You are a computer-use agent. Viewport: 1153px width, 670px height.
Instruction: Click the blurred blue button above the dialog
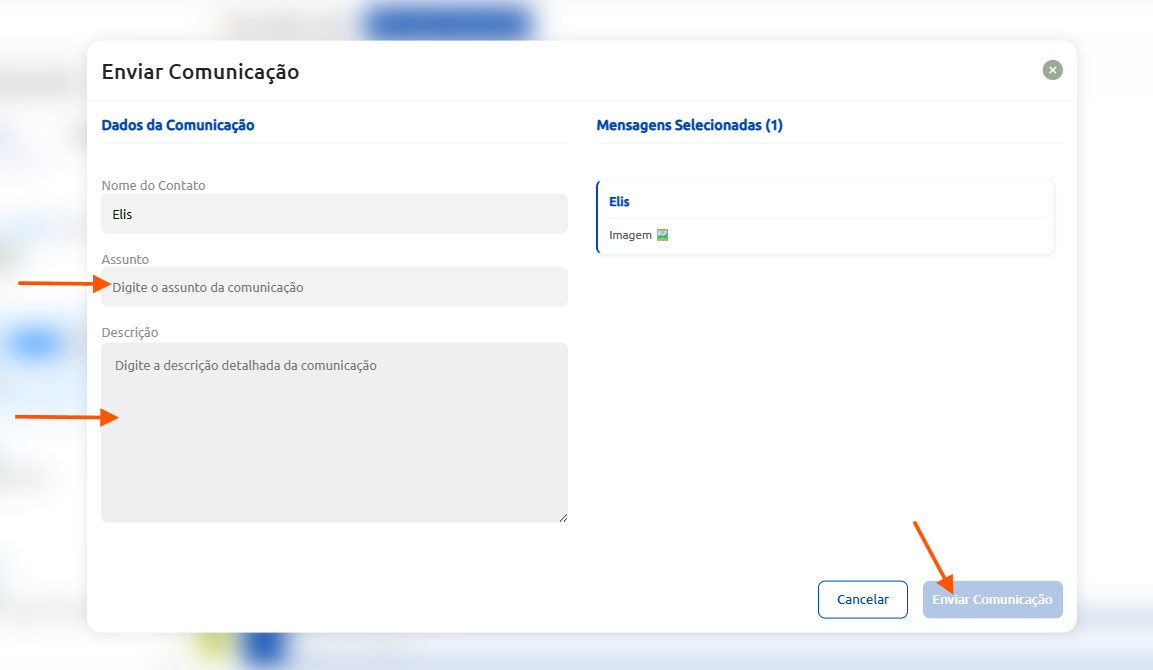pos(447,22)
